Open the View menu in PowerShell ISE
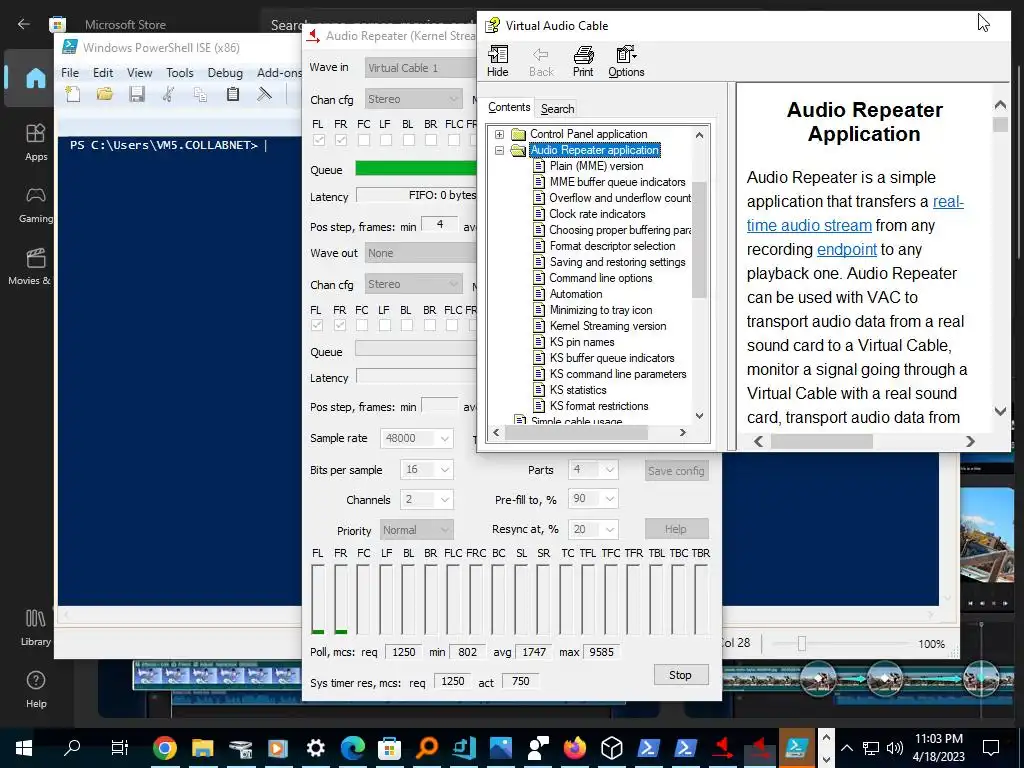 (139, 72)
